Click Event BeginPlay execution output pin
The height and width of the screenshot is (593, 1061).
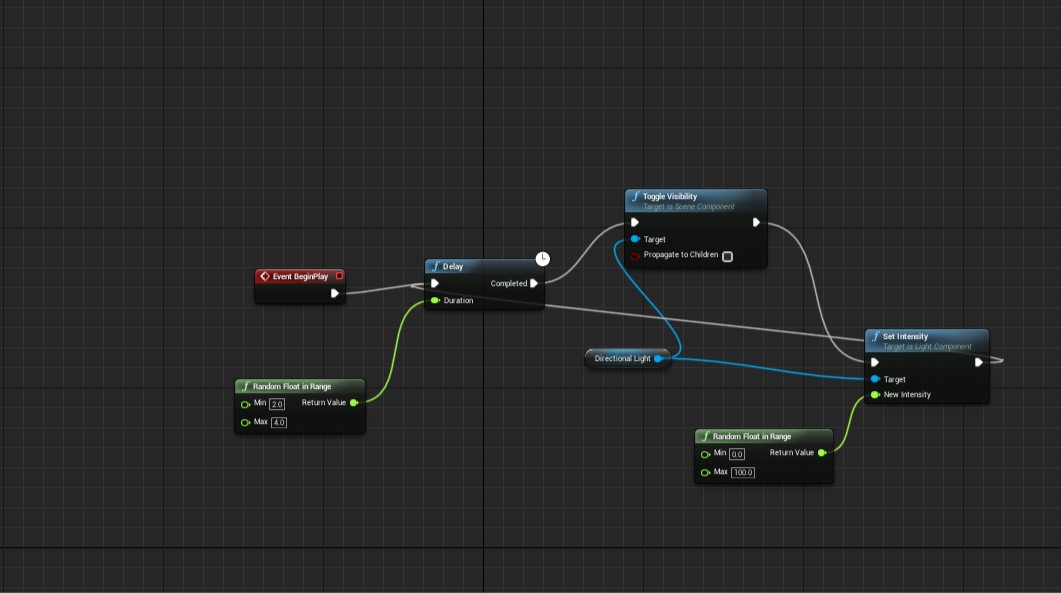tap(334, 293)
